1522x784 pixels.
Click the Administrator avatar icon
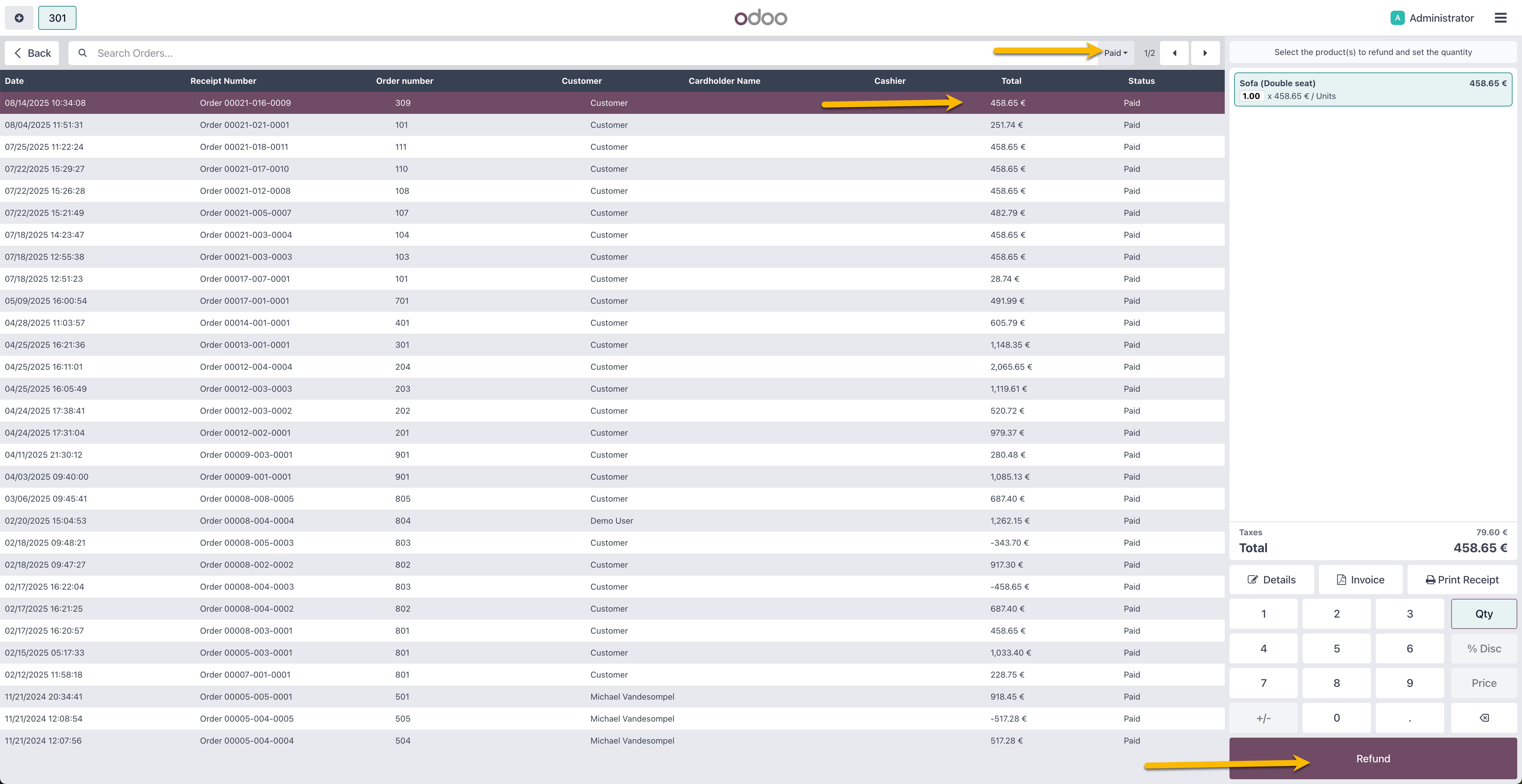1397,18
